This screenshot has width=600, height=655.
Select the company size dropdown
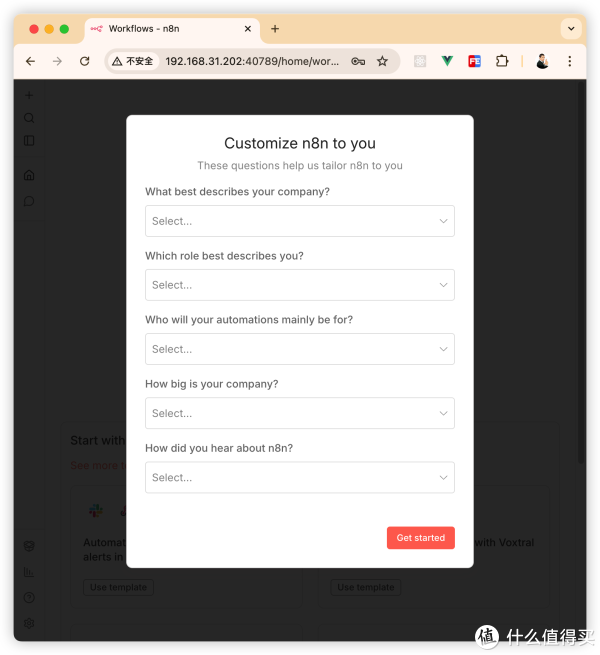click(299, 413)
